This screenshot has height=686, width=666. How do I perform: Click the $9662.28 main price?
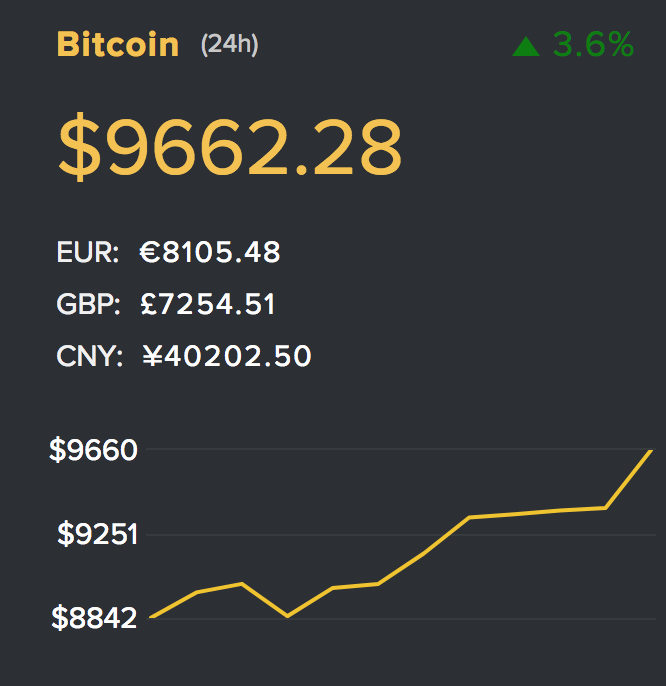tap(230, 146)
